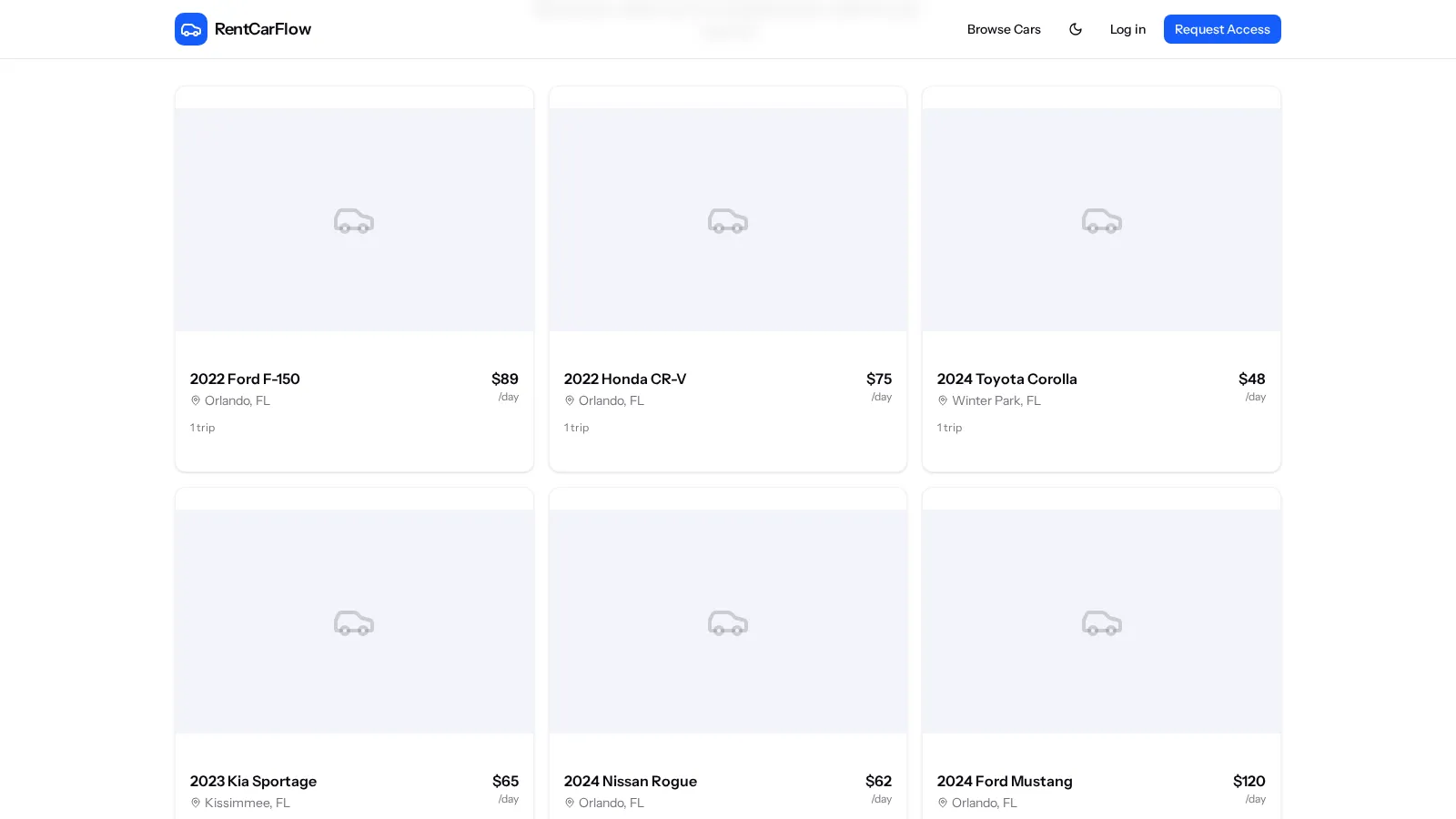Click the $62 per day price

pyautogui.click(x=879, y=788)
